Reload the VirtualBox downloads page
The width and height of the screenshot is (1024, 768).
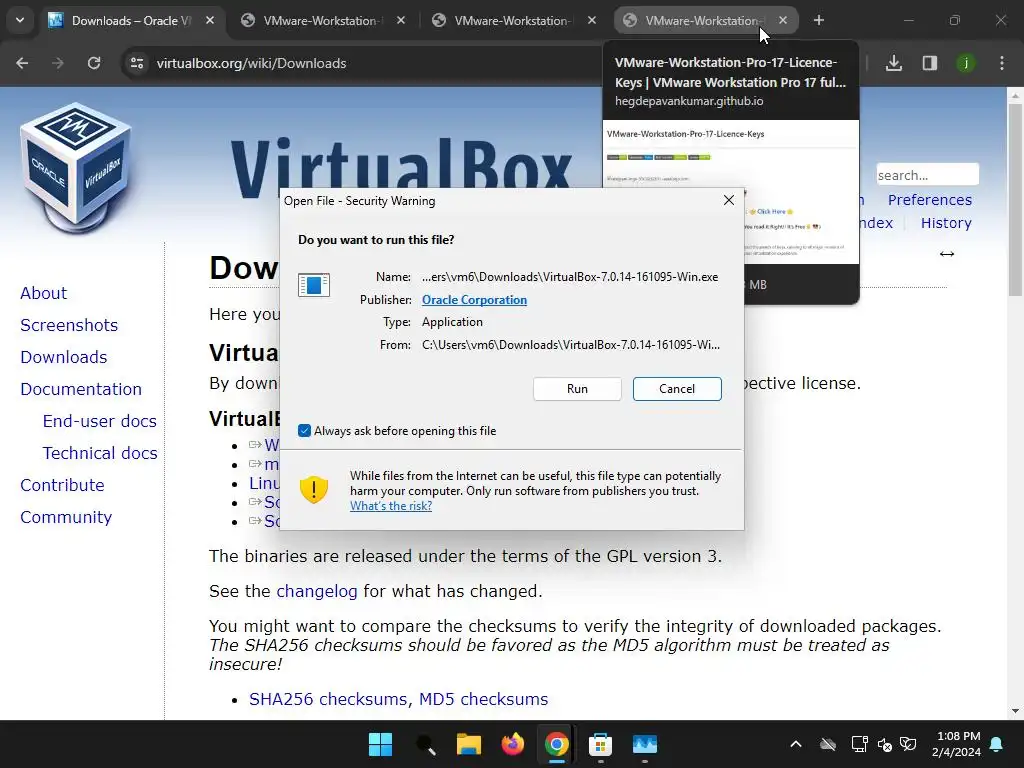pyautogui.click(x=94, y=63)
